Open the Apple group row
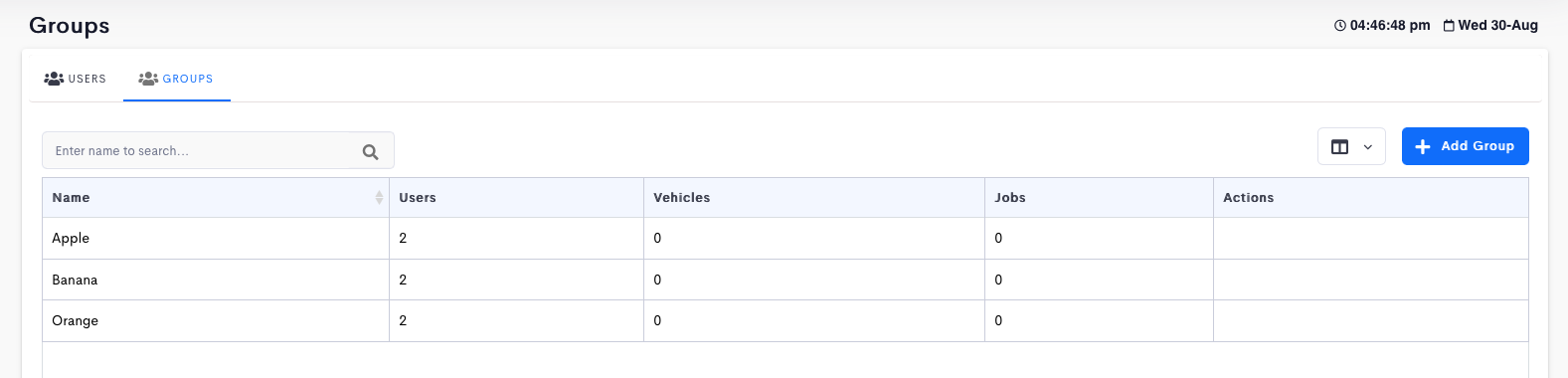The height and width of the screenshot is (378, 1568). click(x=784, y=238)
